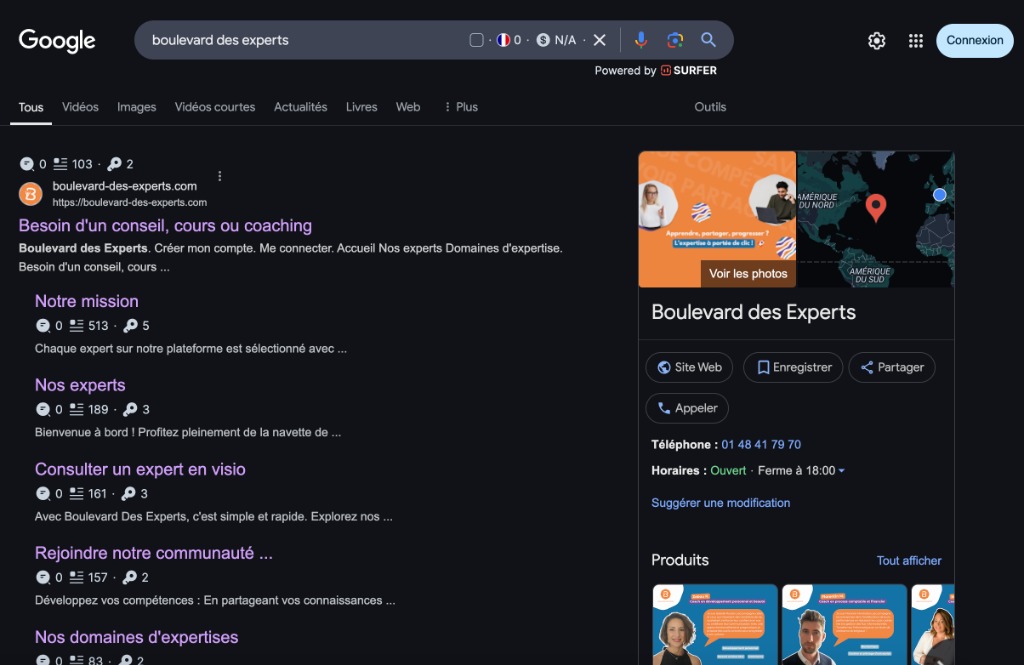Switch to the Images tab

tap(136, 107)
